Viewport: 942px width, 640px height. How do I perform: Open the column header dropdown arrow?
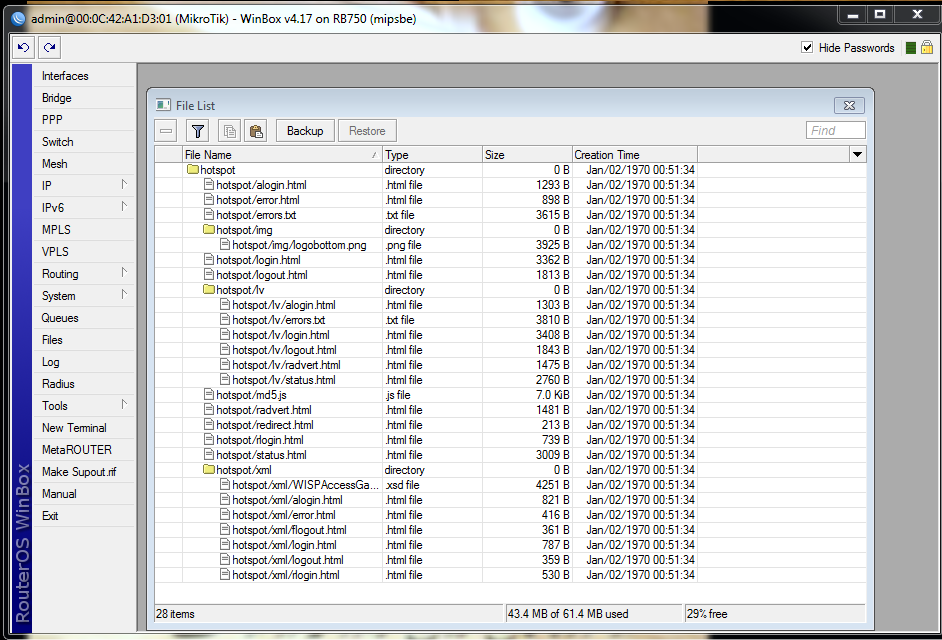858,154
